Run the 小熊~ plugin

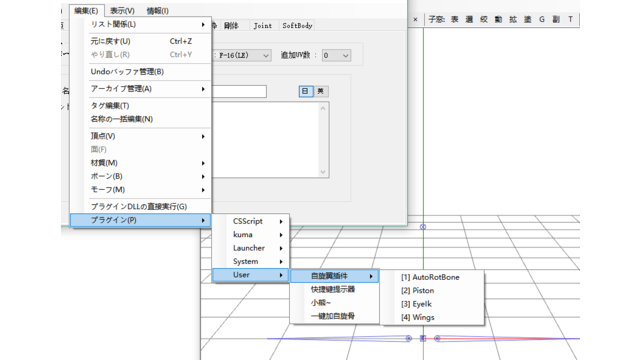(335, 303)
